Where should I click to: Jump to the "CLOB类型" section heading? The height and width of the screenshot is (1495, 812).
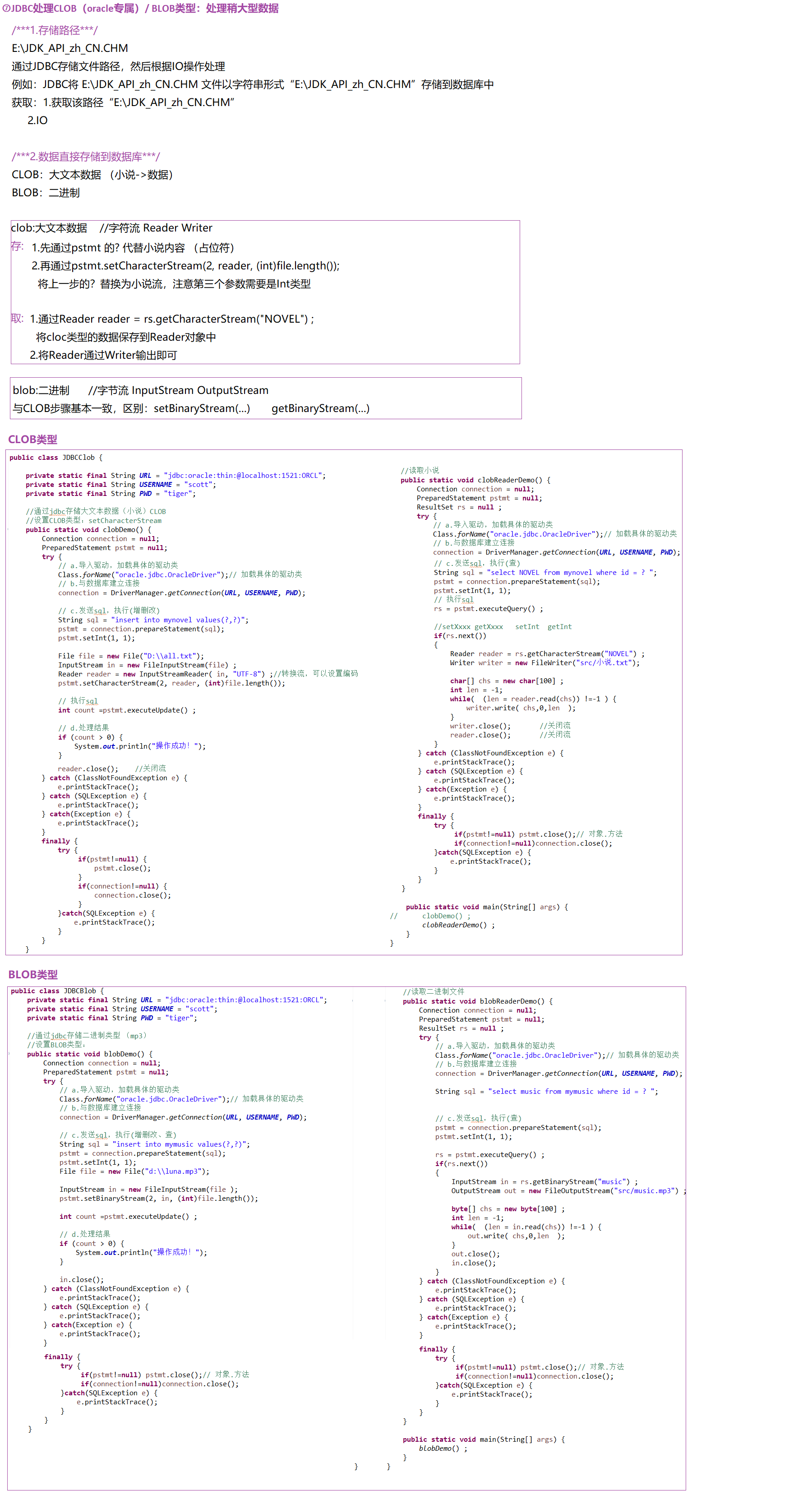32,440
